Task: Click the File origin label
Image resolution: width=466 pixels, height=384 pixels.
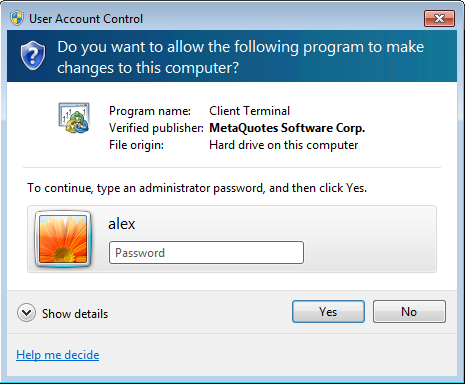Action: pyautogui.click(x=136, y=145)
